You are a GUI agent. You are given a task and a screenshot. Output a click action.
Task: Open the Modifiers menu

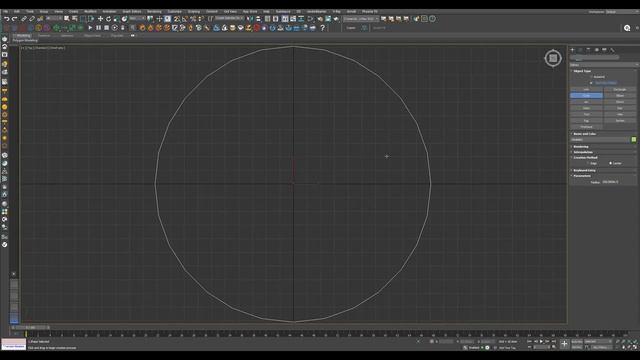(90, 11)
